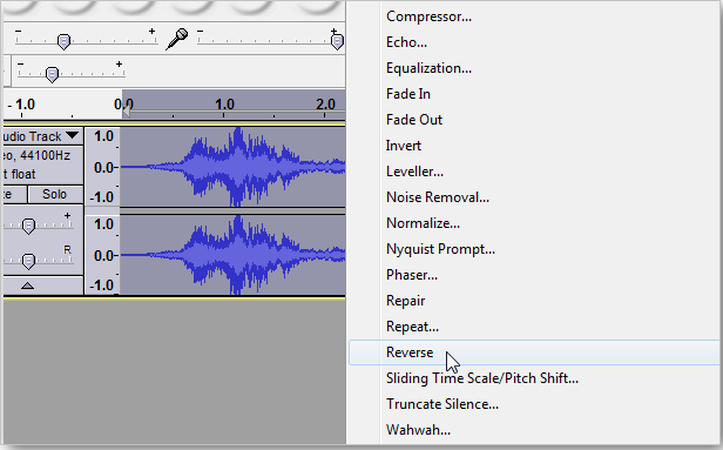Open the Compressor effect
Screen dimensions: 723x450
pos(429,16)
